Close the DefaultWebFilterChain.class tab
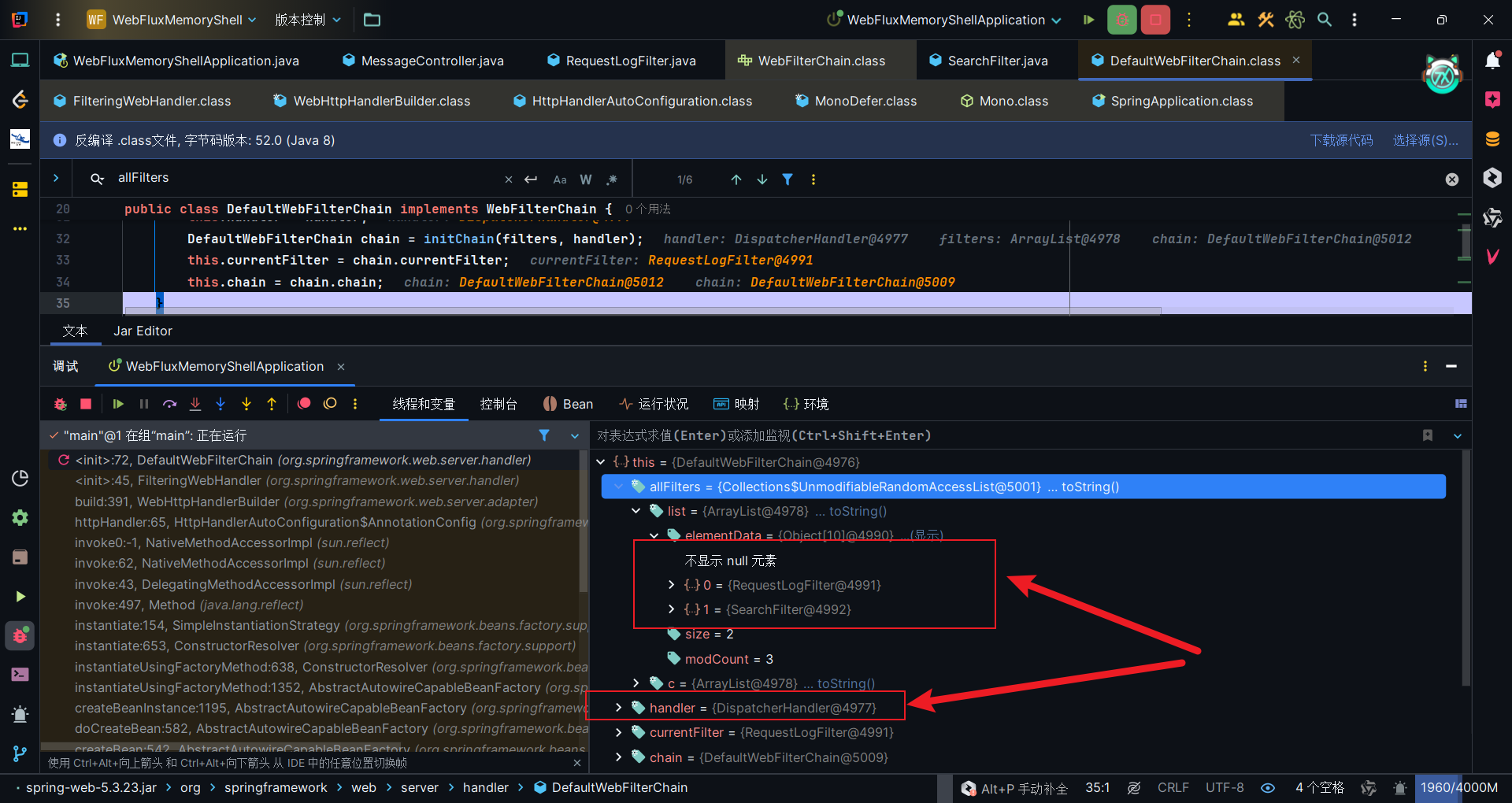 pos(1296,60)
